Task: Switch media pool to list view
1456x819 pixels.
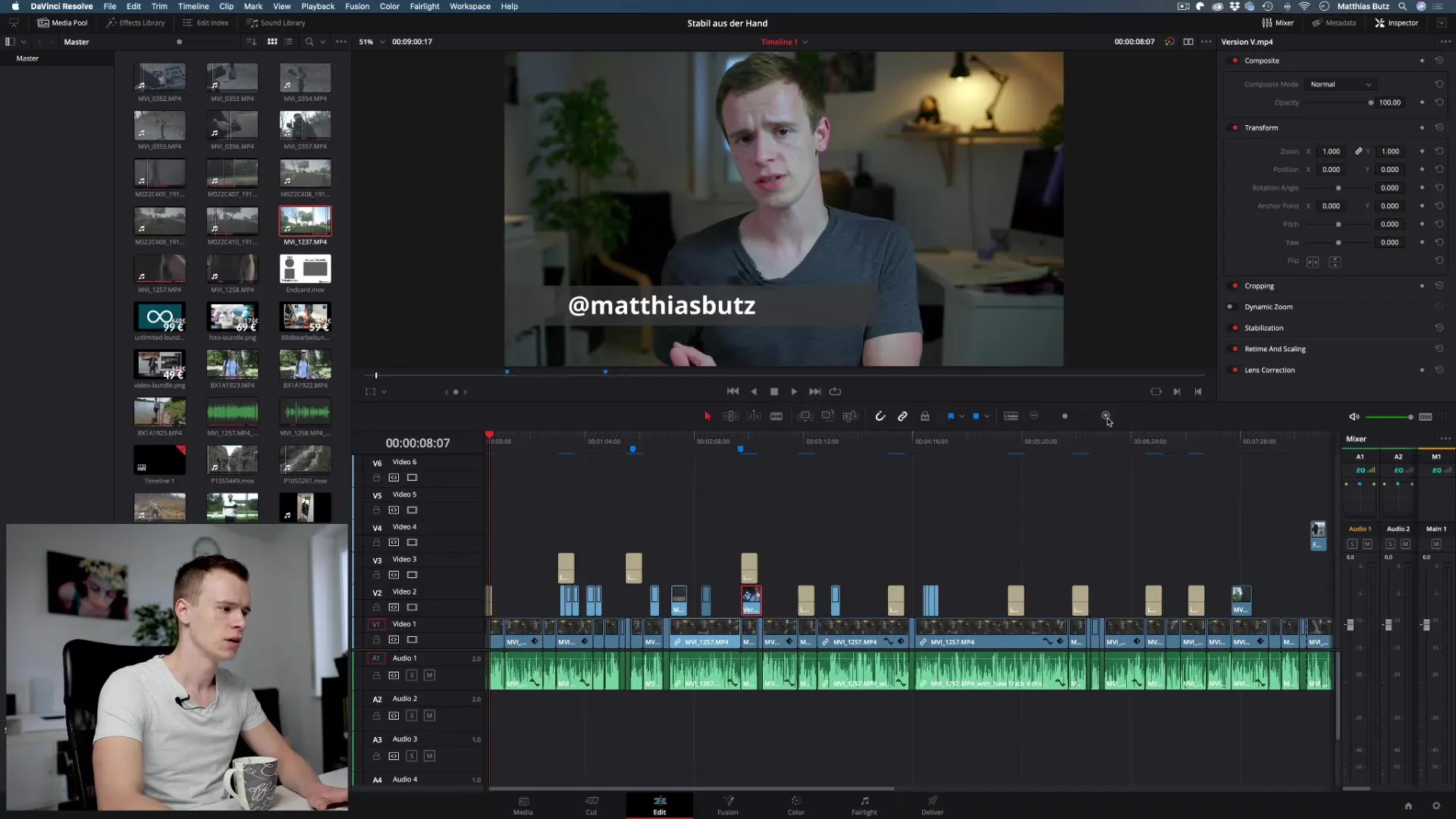Action: point(289,42)
